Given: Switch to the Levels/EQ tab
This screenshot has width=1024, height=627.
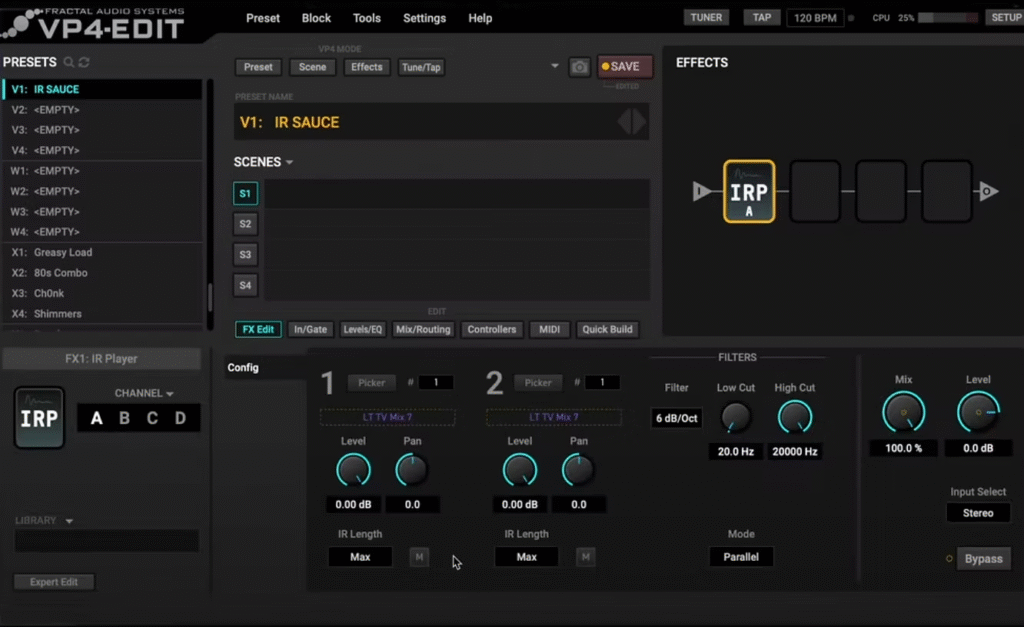Looking at the screenshot, I should pos(362,329).
